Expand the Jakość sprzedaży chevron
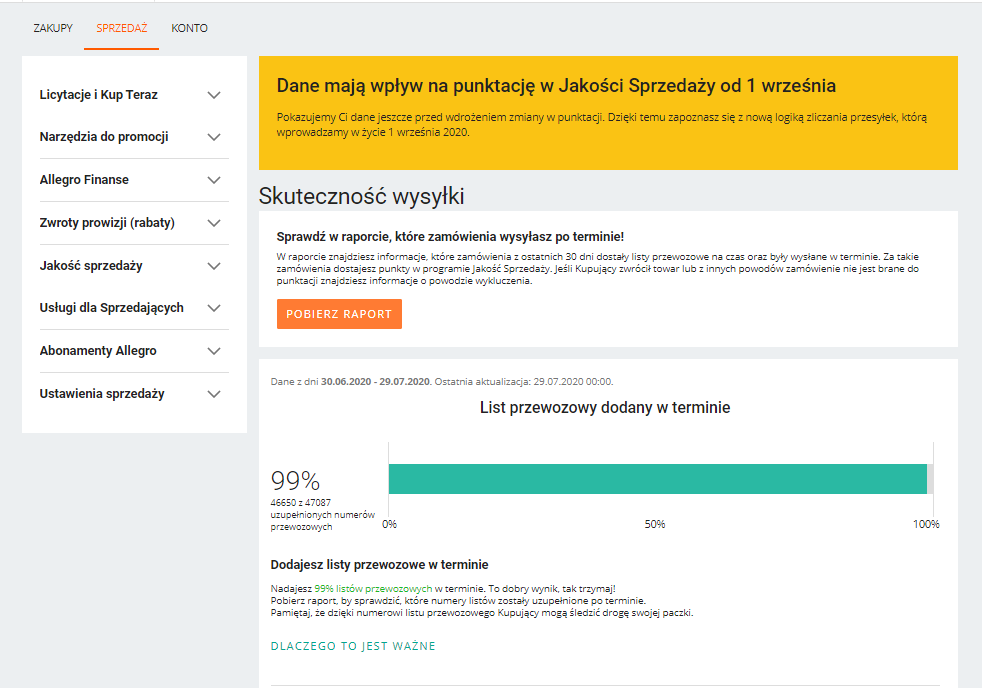 (214, 266)
